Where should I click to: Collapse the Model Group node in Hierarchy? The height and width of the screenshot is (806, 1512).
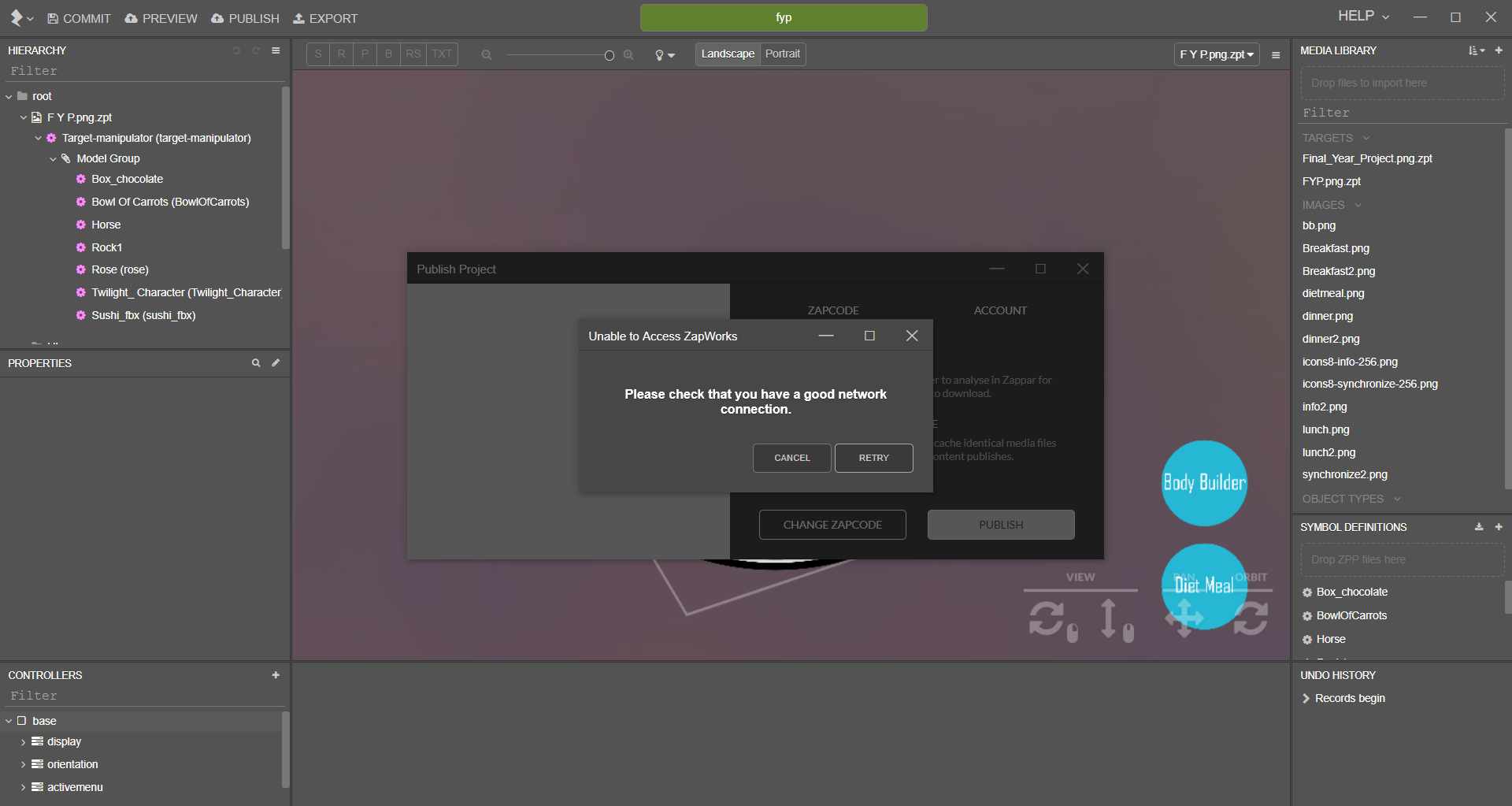point(54,158)
